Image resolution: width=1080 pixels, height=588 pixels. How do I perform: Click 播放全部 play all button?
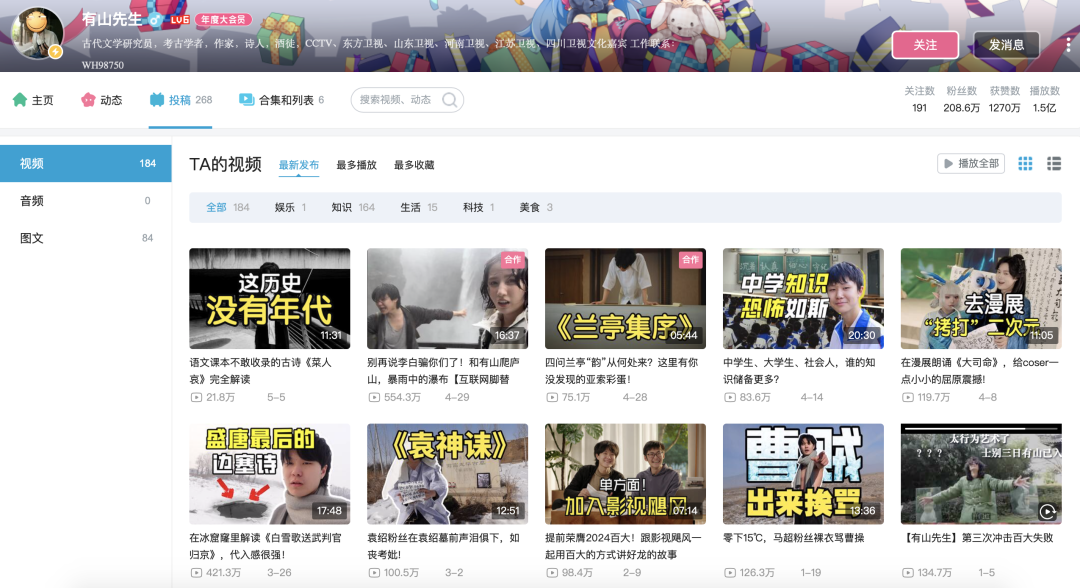tap(970, 164)
